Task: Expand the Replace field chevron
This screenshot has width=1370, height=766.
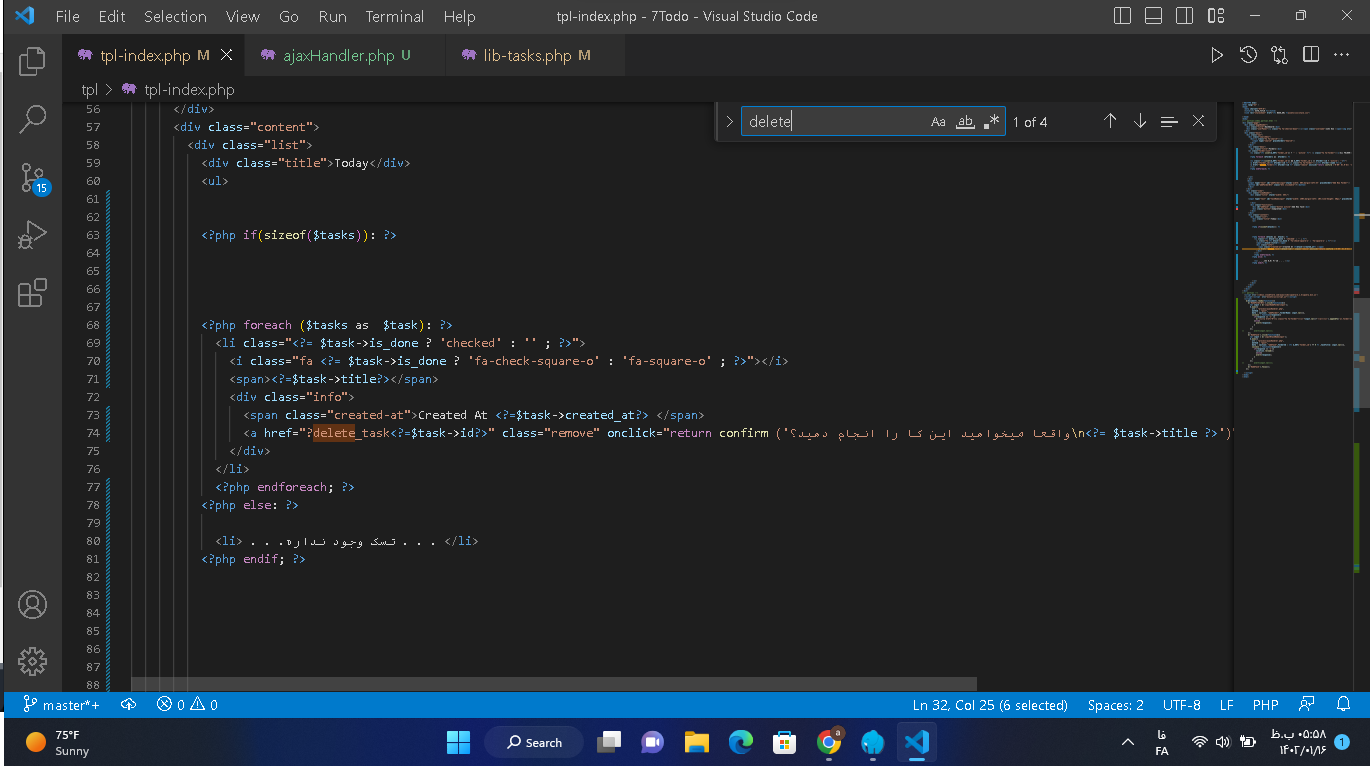Action: [x=729, y=122]
